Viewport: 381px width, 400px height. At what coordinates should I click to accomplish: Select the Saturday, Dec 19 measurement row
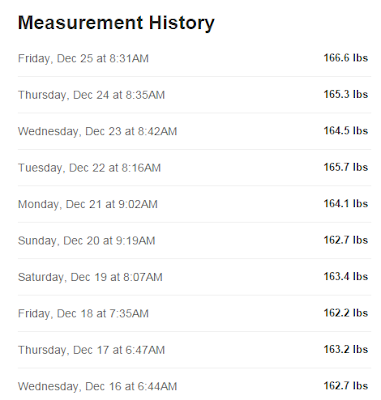point(194,277)
